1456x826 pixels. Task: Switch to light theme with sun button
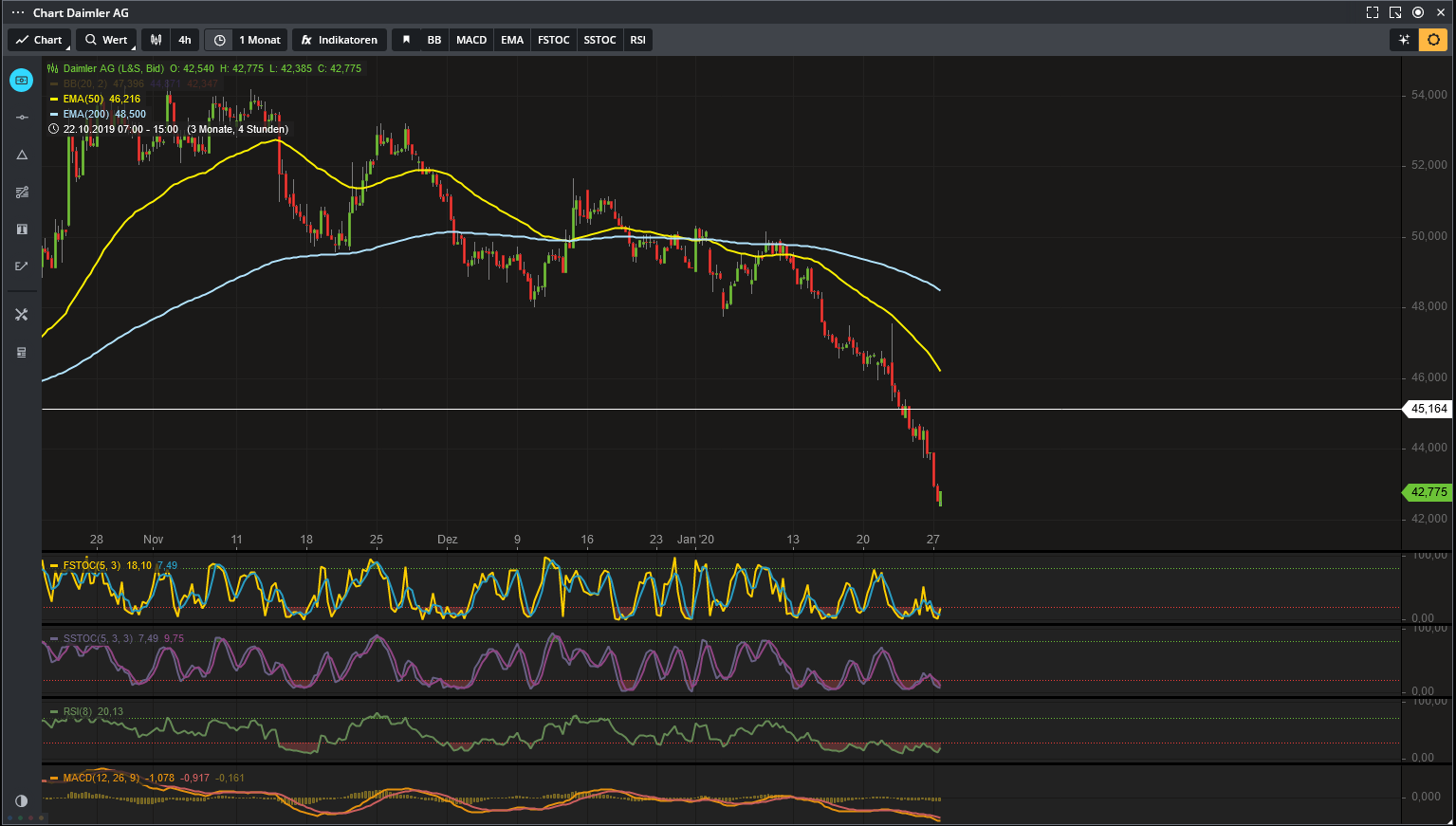click(x=1432, y=40)
